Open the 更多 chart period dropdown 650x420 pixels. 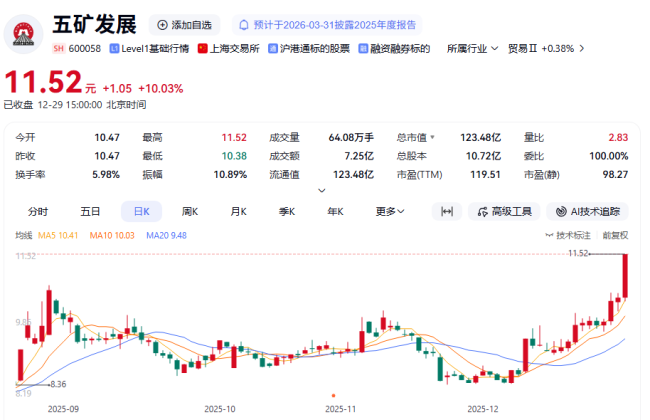(x=390, y=211)
